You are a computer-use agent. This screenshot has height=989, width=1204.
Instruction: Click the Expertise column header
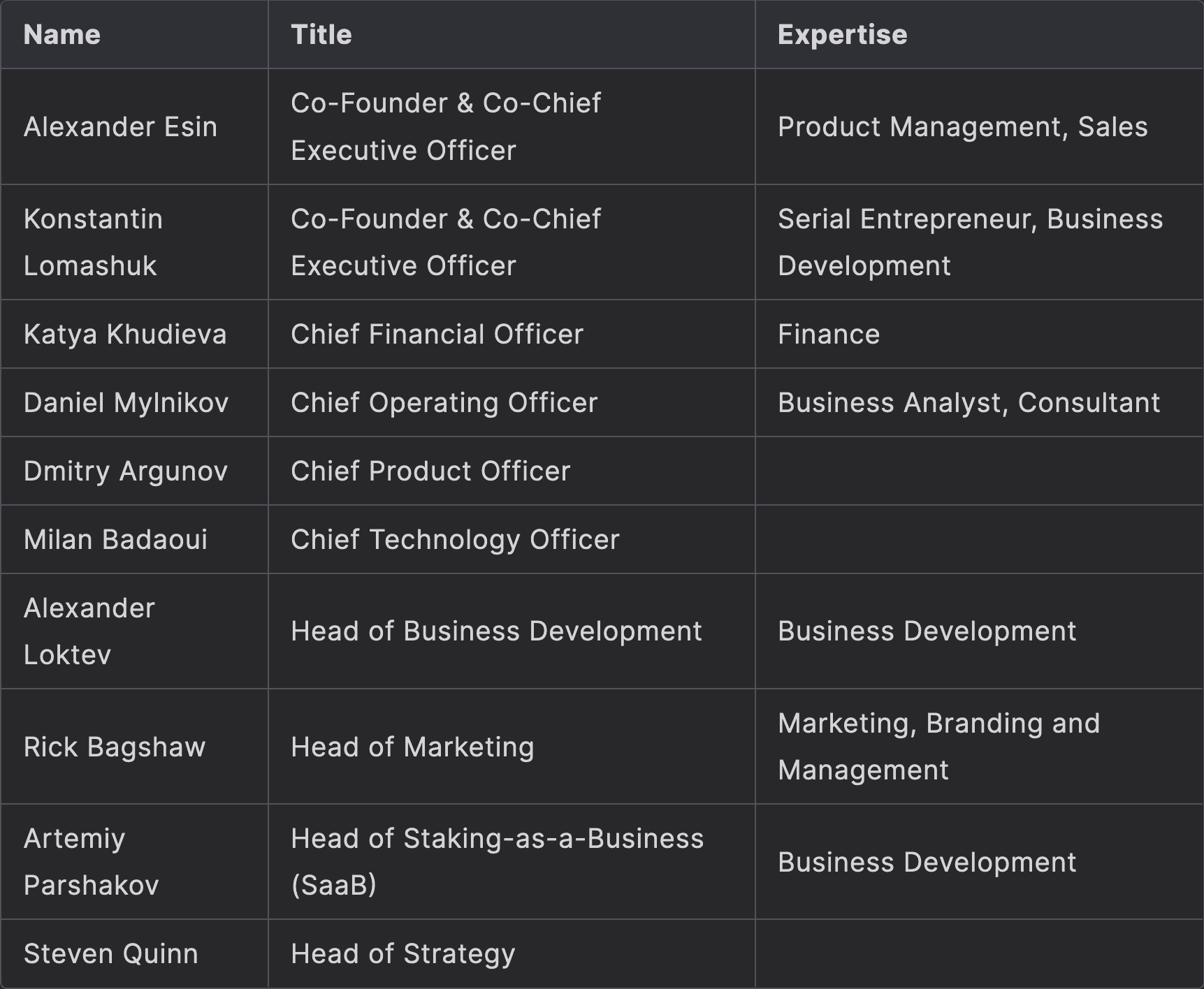[842, 35]
